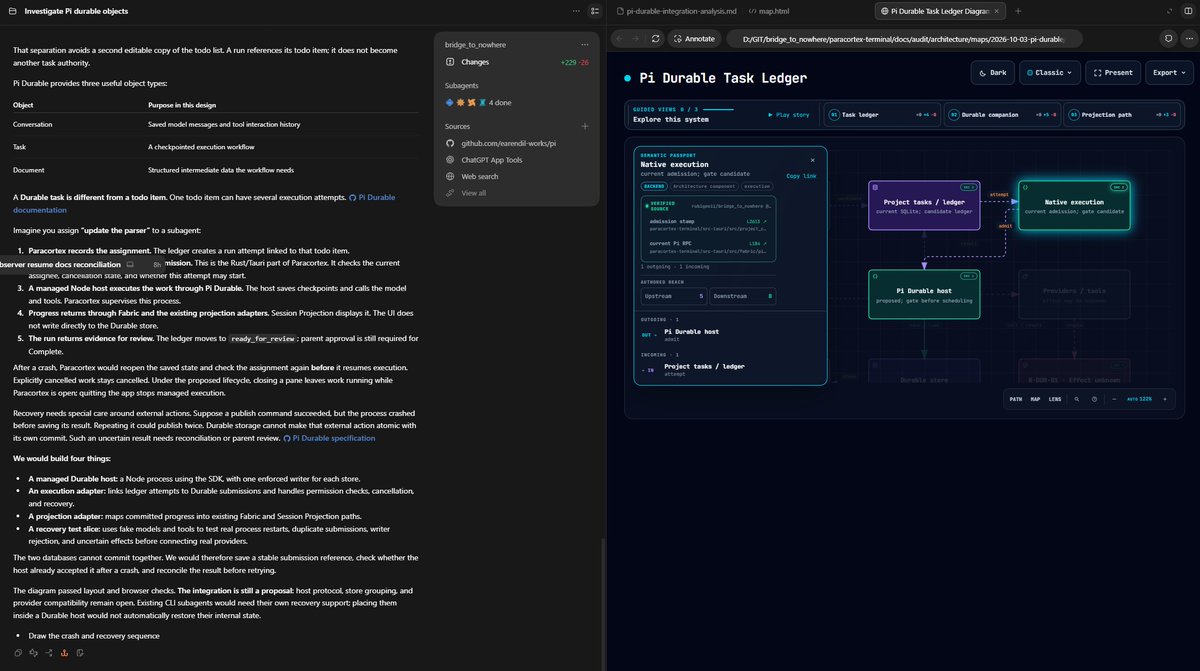Give thumbs down to the response

pos(36,654)
